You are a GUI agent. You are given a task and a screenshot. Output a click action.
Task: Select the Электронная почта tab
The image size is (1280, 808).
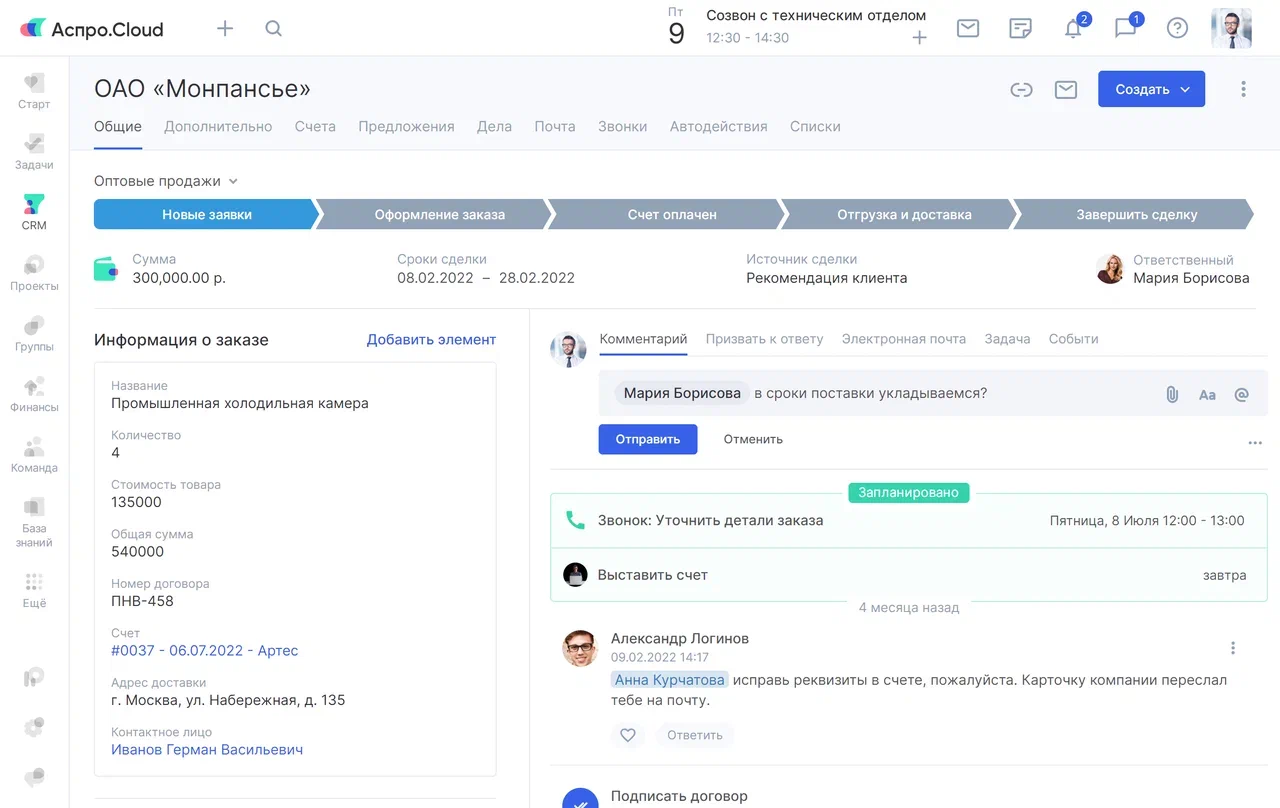(x=903, y=339)
